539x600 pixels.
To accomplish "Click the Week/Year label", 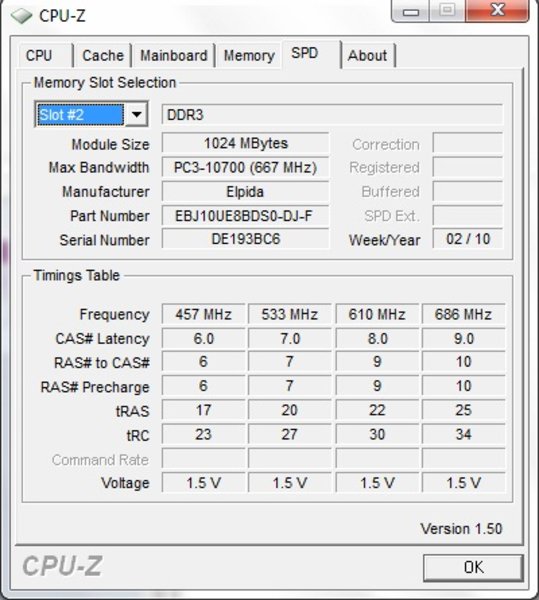I will point(384,240).
